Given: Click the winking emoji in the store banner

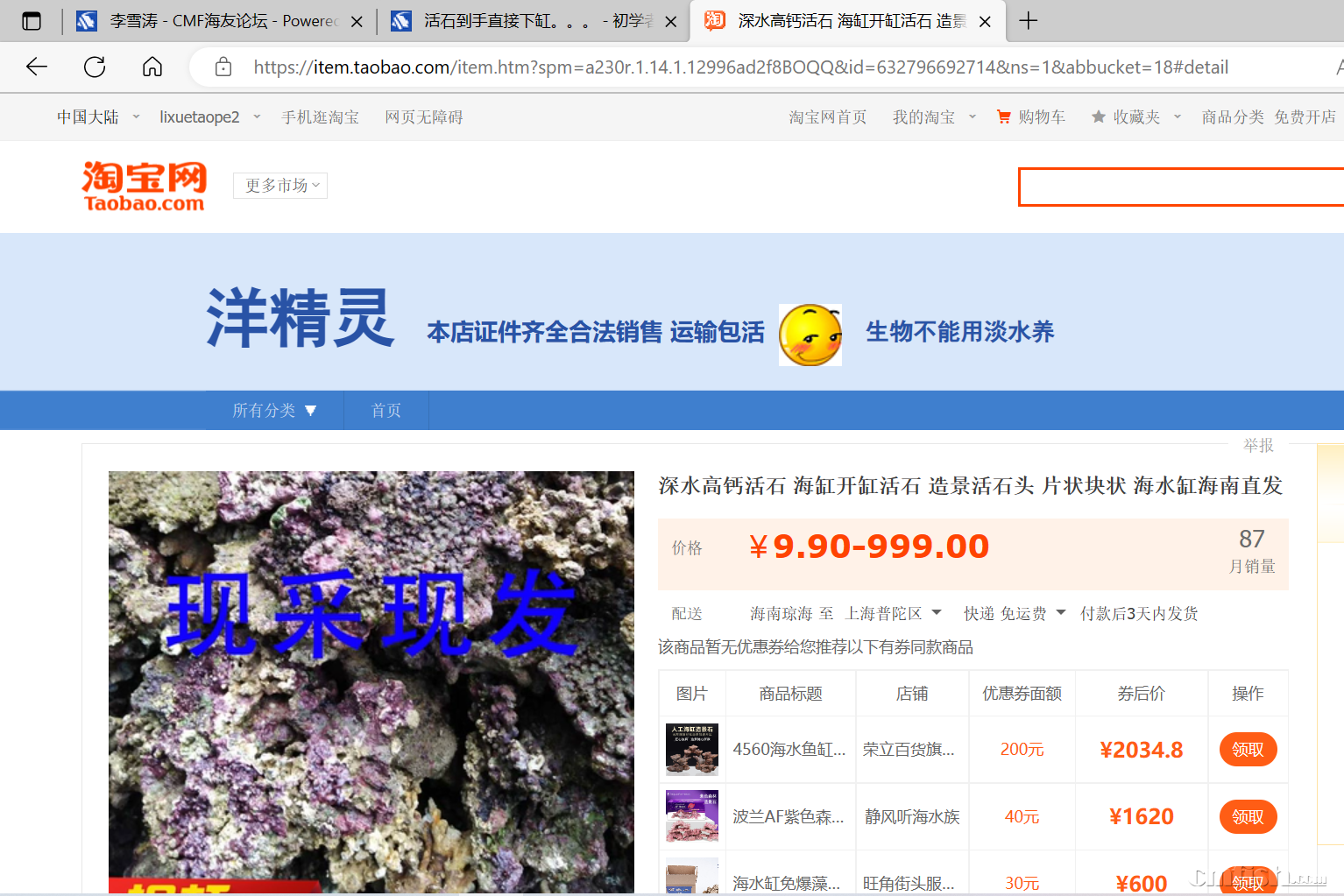Looking at the screenshot, I should coord(810,335).
